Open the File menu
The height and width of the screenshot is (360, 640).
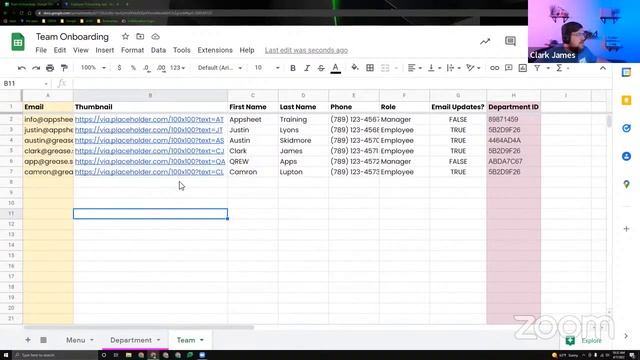(x=41, y=50)
